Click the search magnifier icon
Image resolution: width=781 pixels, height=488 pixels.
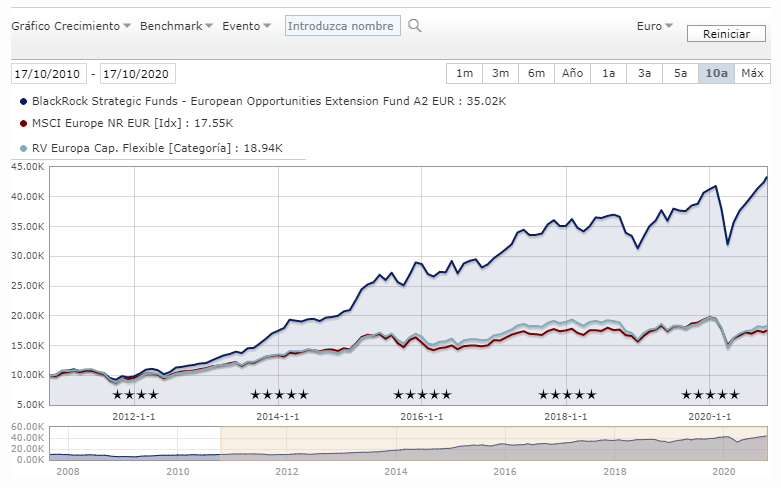pos(415,26)
